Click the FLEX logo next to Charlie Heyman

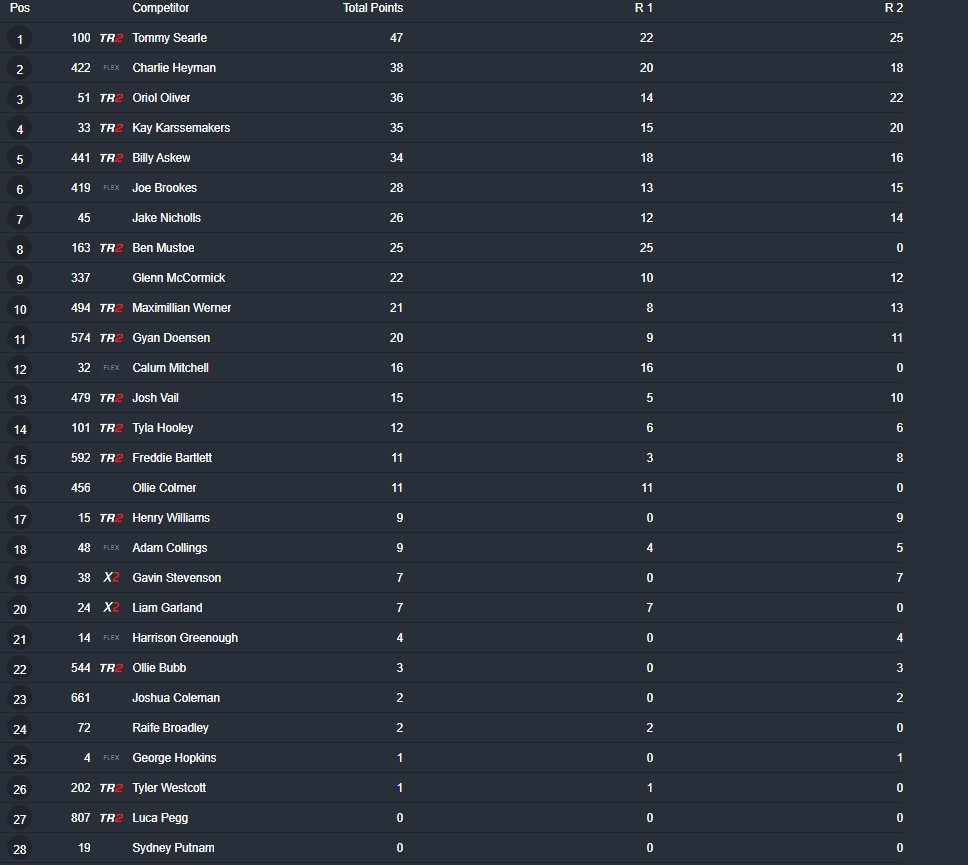point(111,68)
